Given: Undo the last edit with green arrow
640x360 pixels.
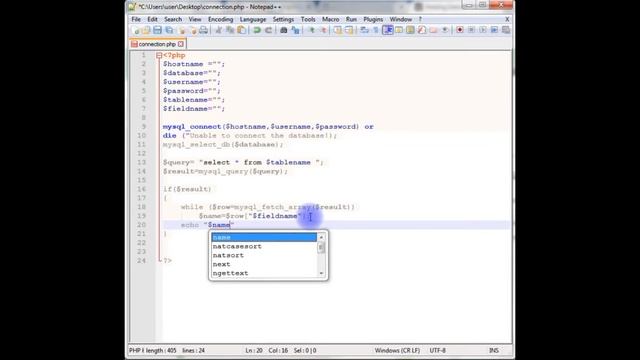Looking at the screenshot, I should pos(257,30).
